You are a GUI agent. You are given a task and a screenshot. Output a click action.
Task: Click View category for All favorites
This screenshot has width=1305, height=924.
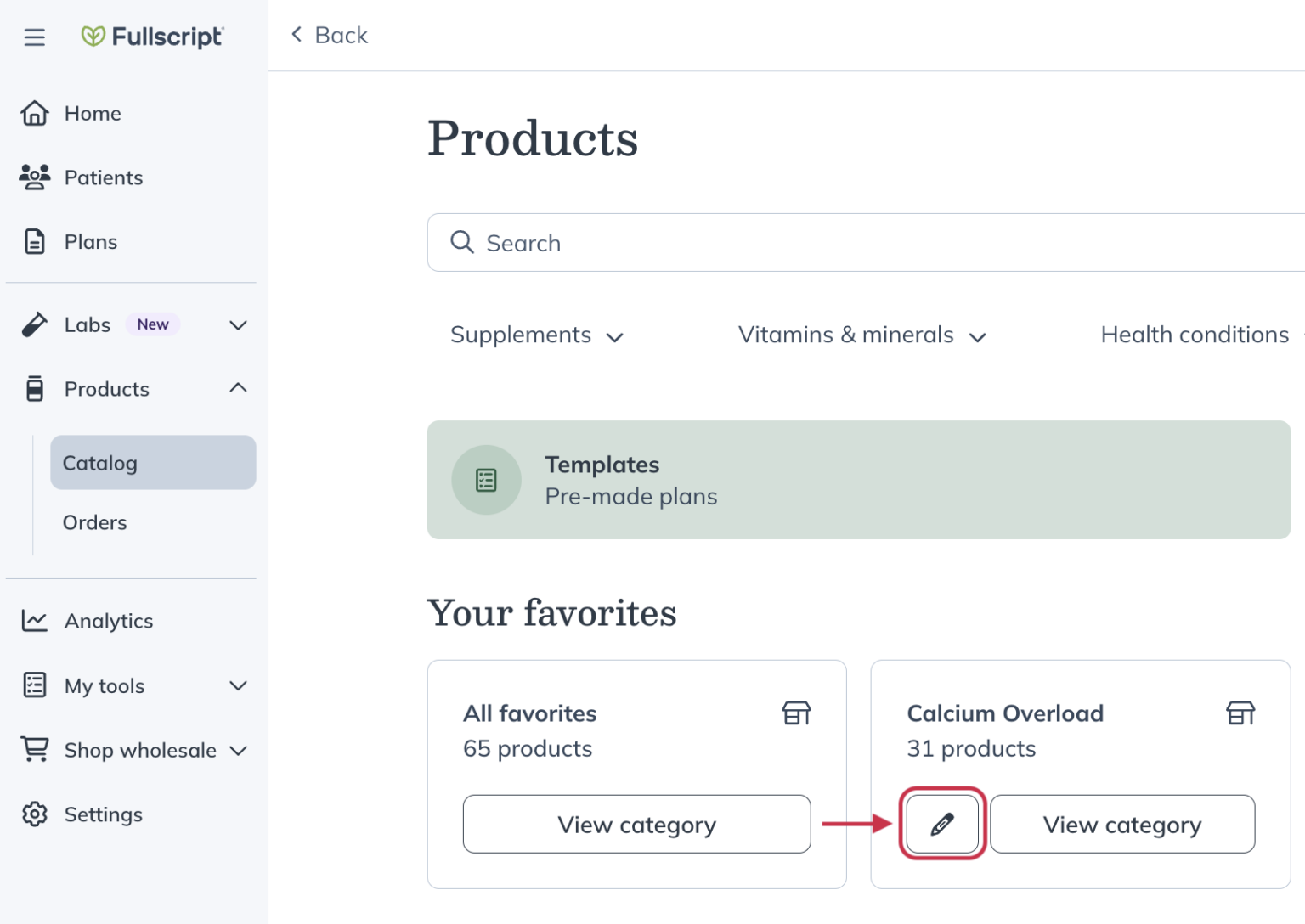click(x=636, y=825)
